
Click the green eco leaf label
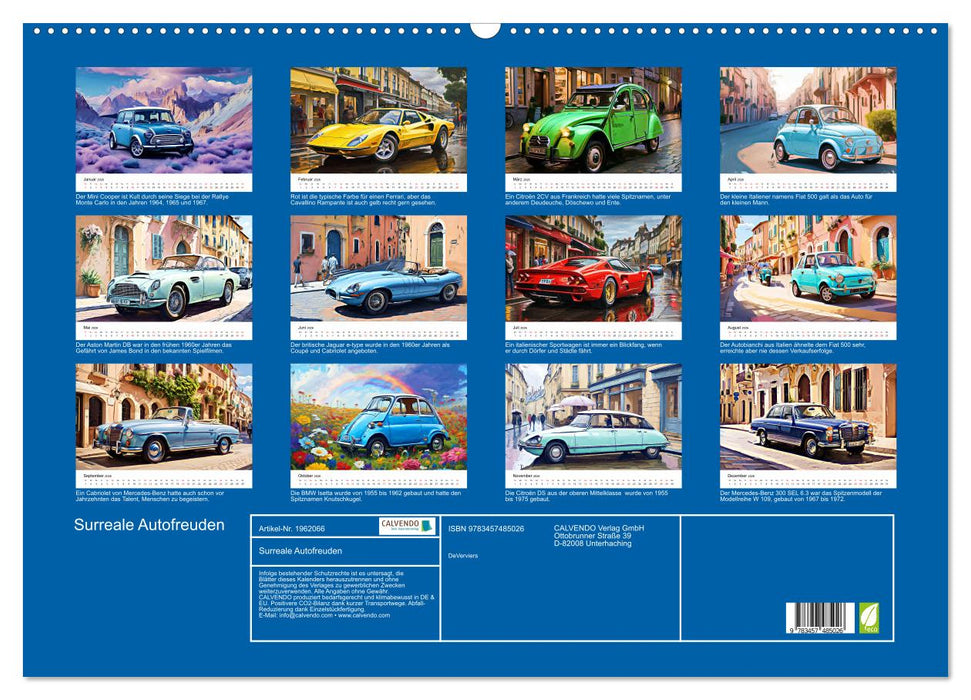pos(868,616)
